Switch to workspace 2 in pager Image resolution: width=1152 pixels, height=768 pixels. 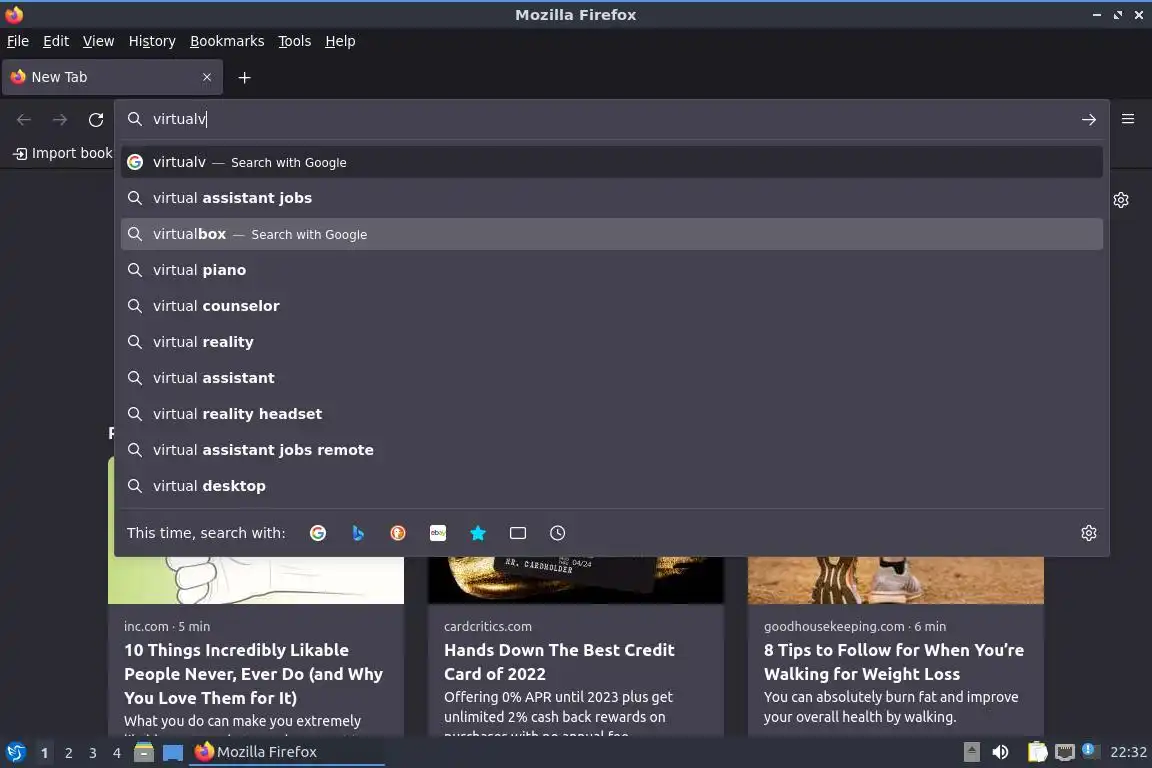(68, 753)
